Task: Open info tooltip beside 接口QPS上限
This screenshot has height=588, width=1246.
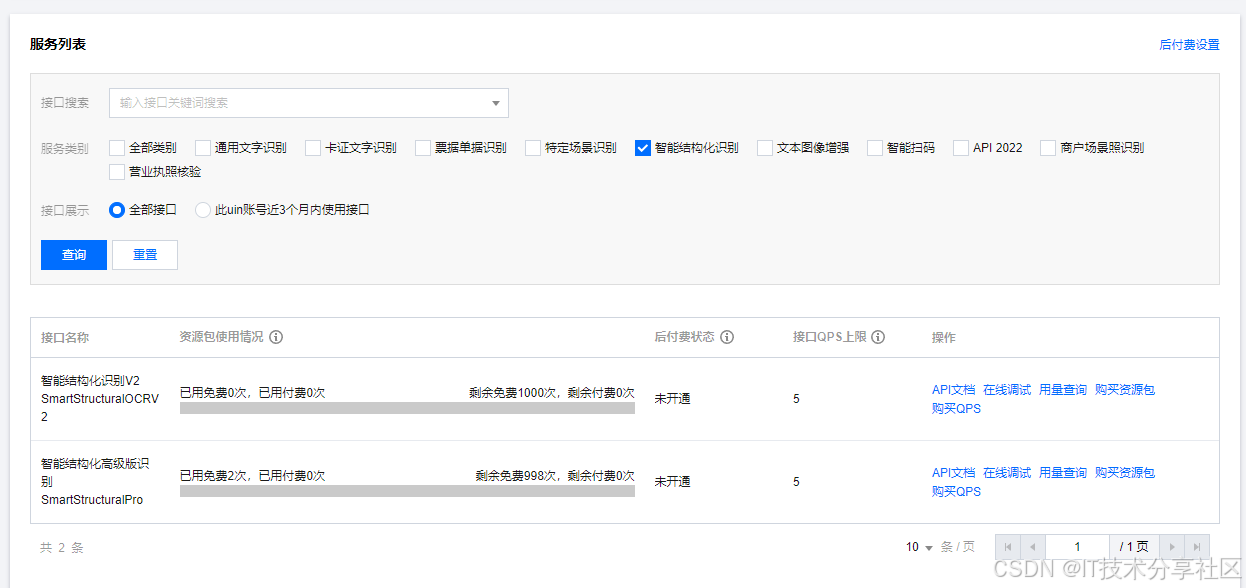Action: [x=878, y=337]
